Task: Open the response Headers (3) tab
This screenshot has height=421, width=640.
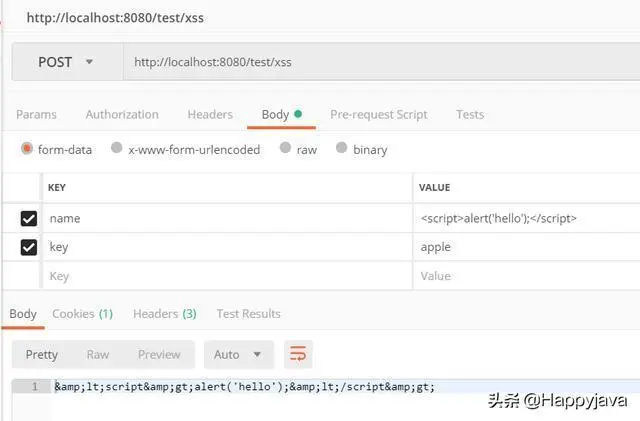Action: click(165, 314)
